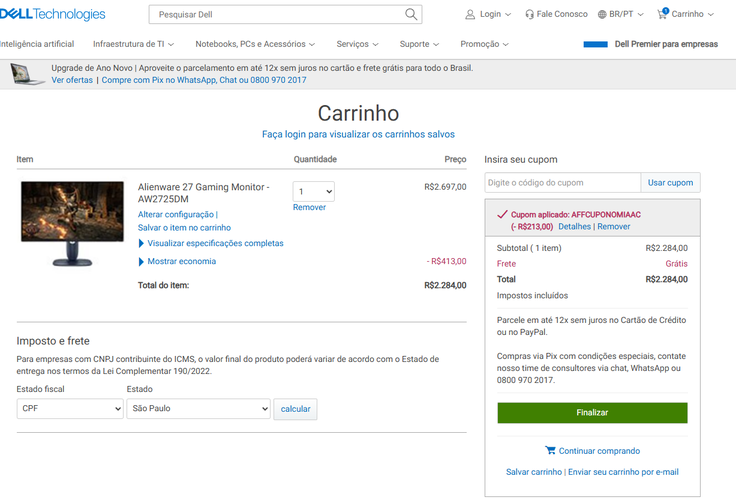The image size is (736, 500).
Task: Click the Dell Technologies logo
Action: tap(53, 14)
